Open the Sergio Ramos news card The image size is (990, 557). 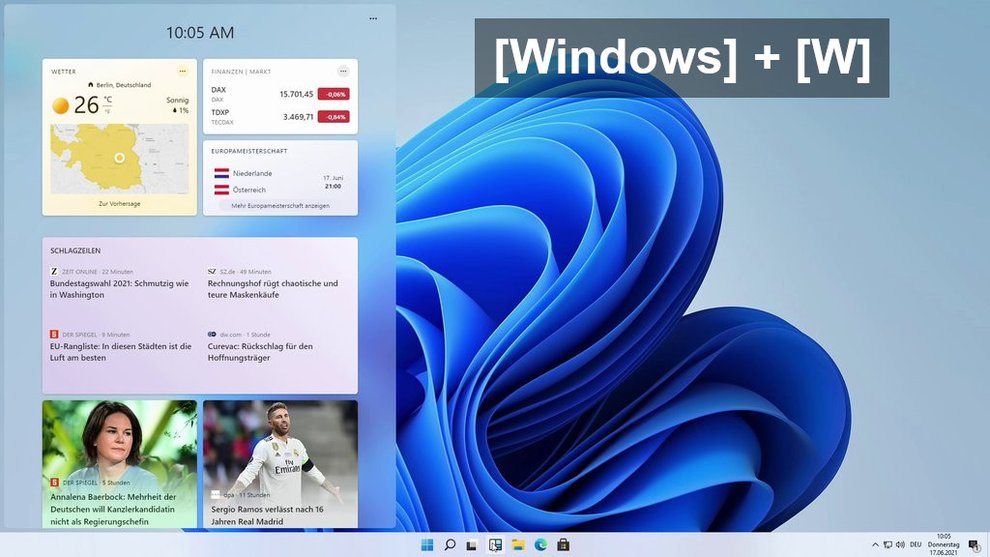click(280, 464)
